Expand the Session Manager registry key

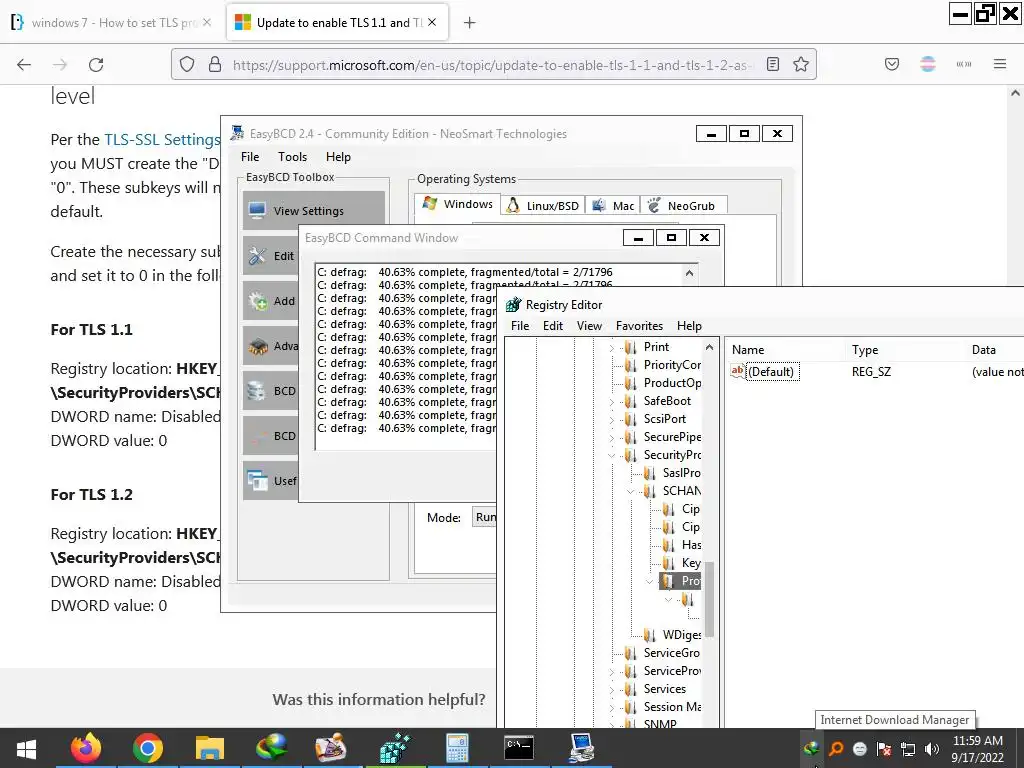pyautogui.click(x=611, y=707)
